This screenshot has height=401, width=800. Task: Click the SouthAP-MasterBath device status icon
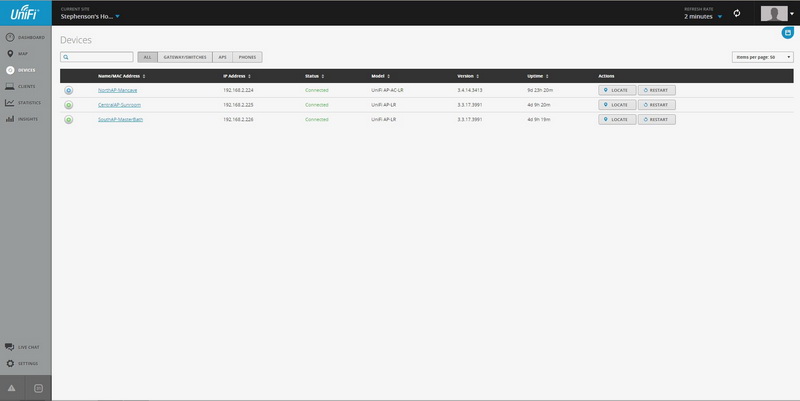(x=68, y=119)
